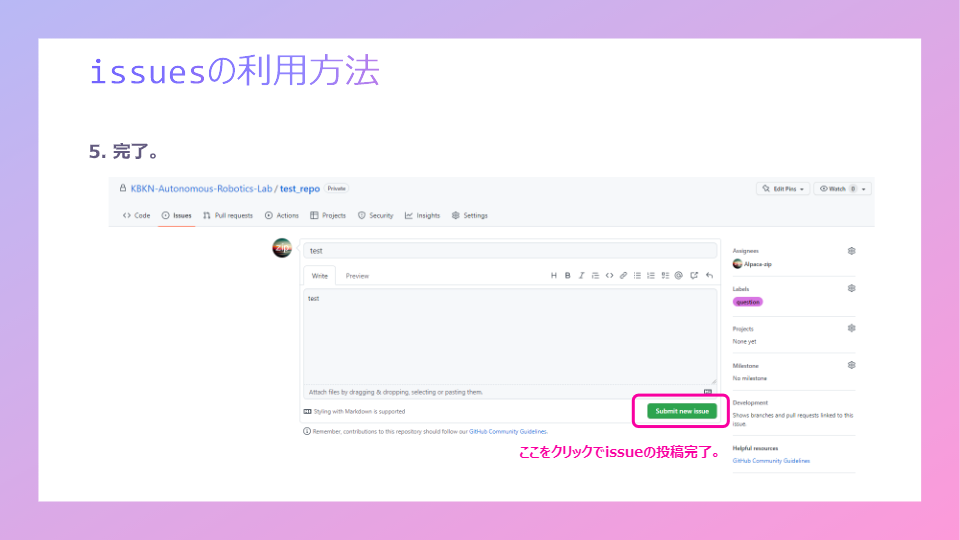Viewport: 960px width, 540px height.
Task: Open the Projects gear settings
Action: pyautogui.click(x=851, y=328)
